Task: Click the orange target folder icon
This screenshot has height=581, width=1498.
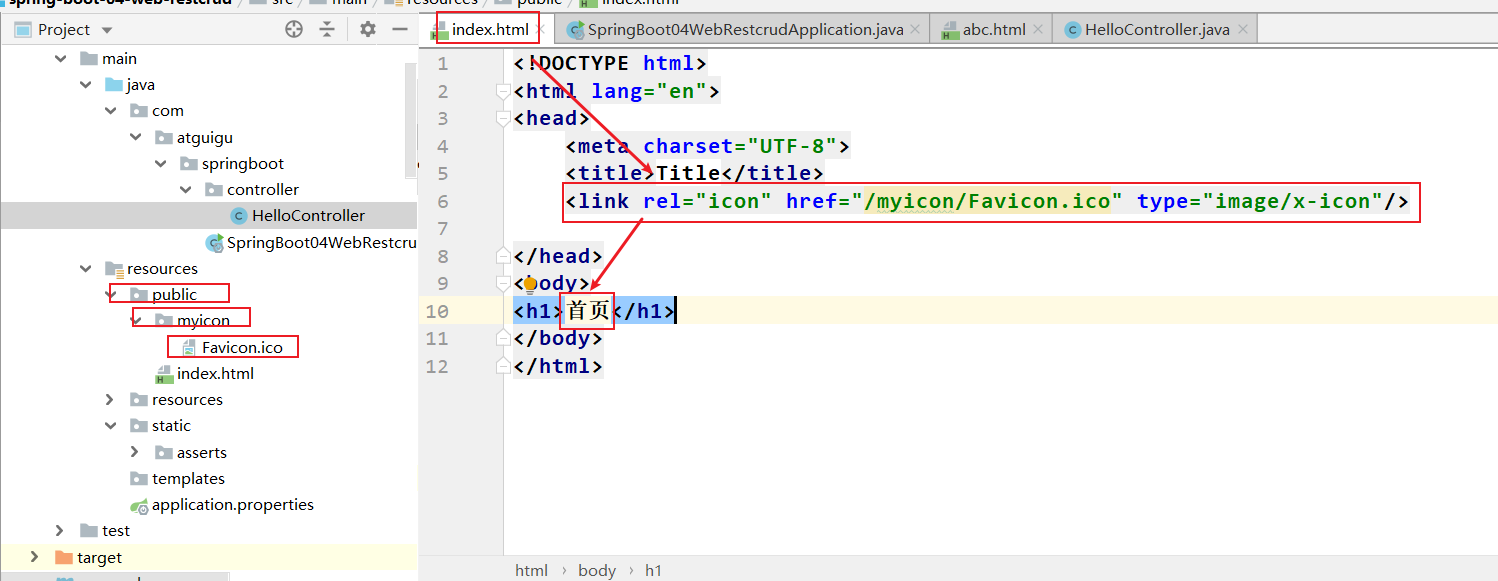Action: click(x=64, y=557)
